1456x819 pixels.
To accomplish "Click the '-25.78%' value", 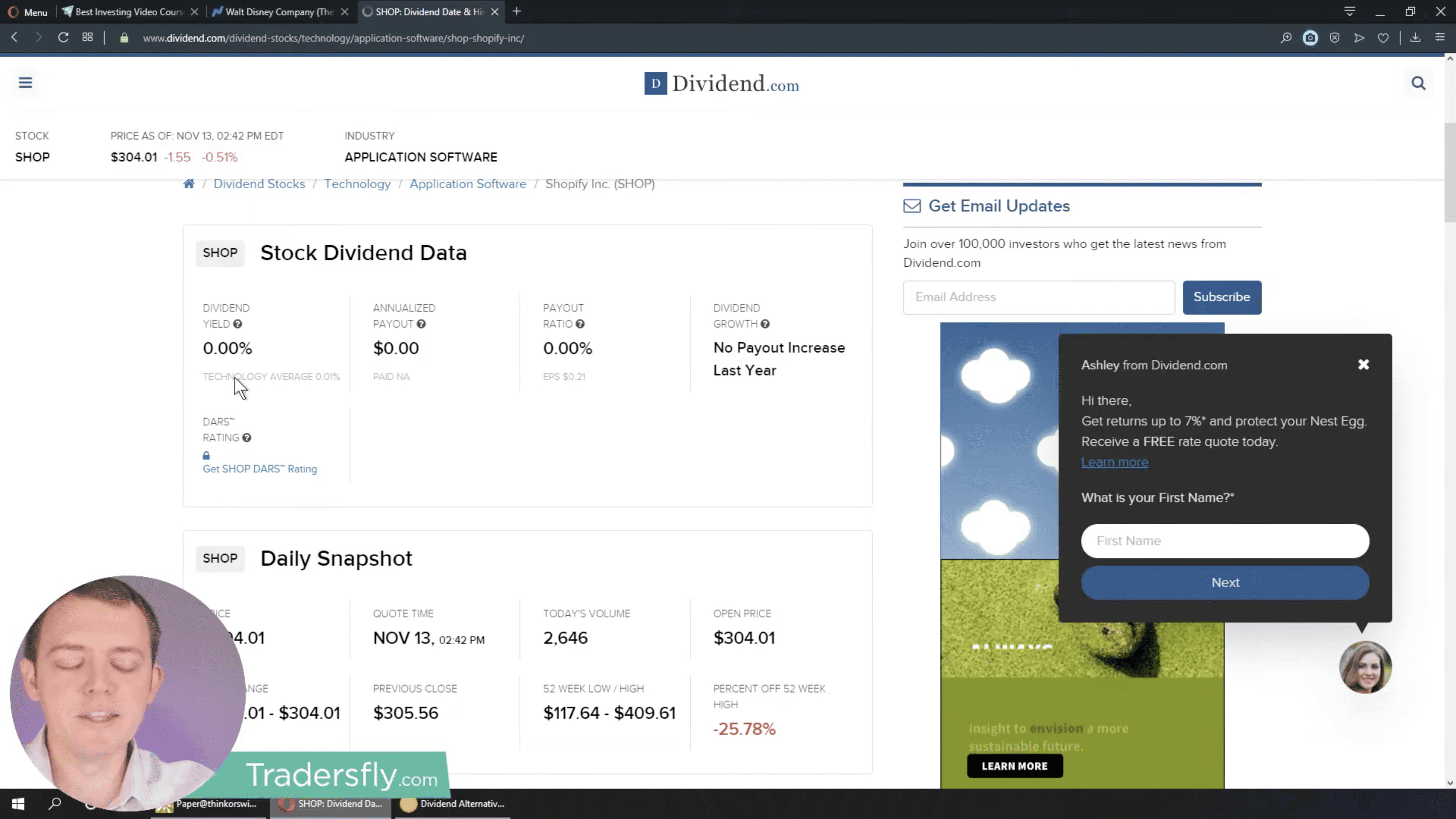I will click(744, 729).
